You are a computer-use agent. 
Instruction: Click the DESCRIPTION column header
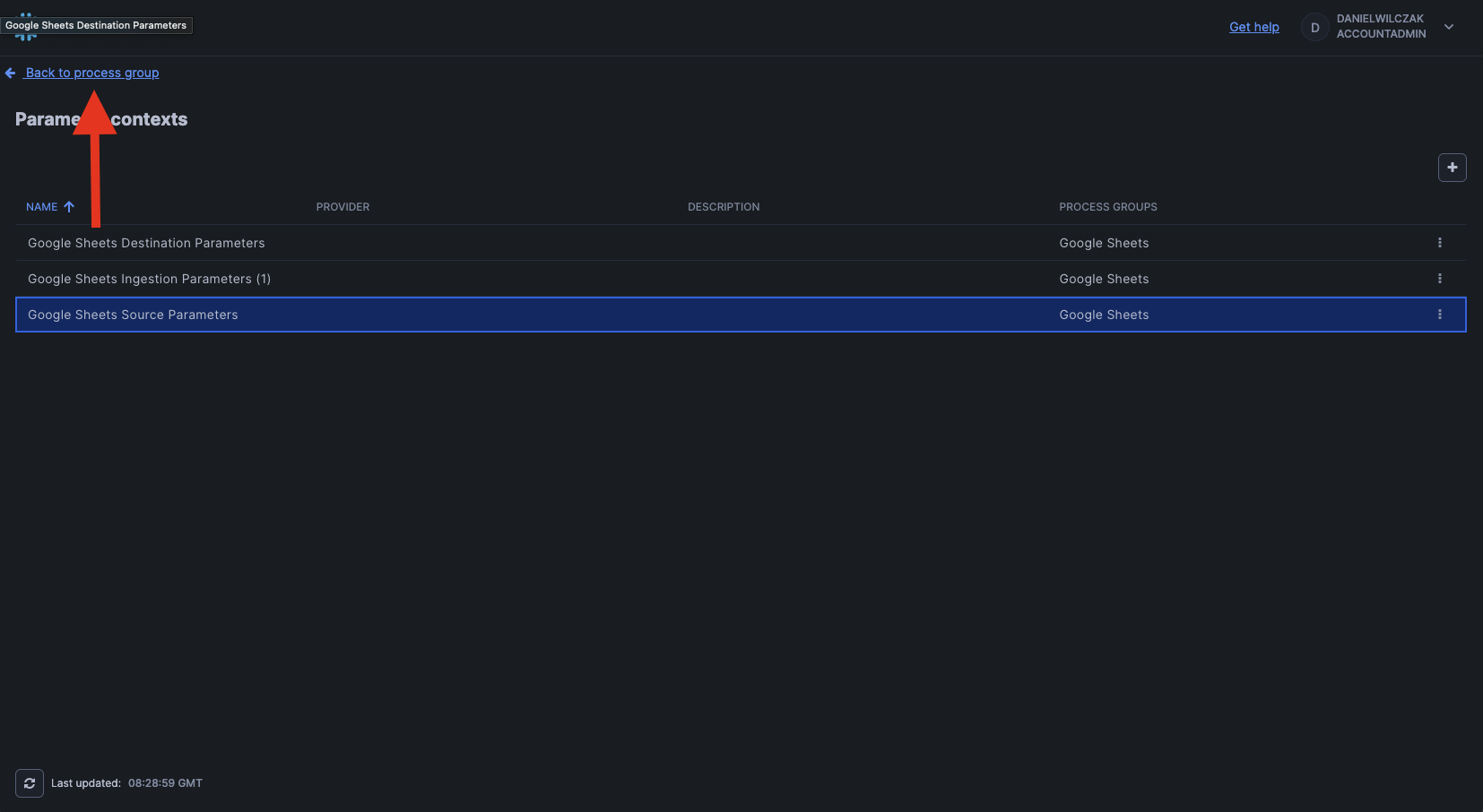tap(723, 207)
